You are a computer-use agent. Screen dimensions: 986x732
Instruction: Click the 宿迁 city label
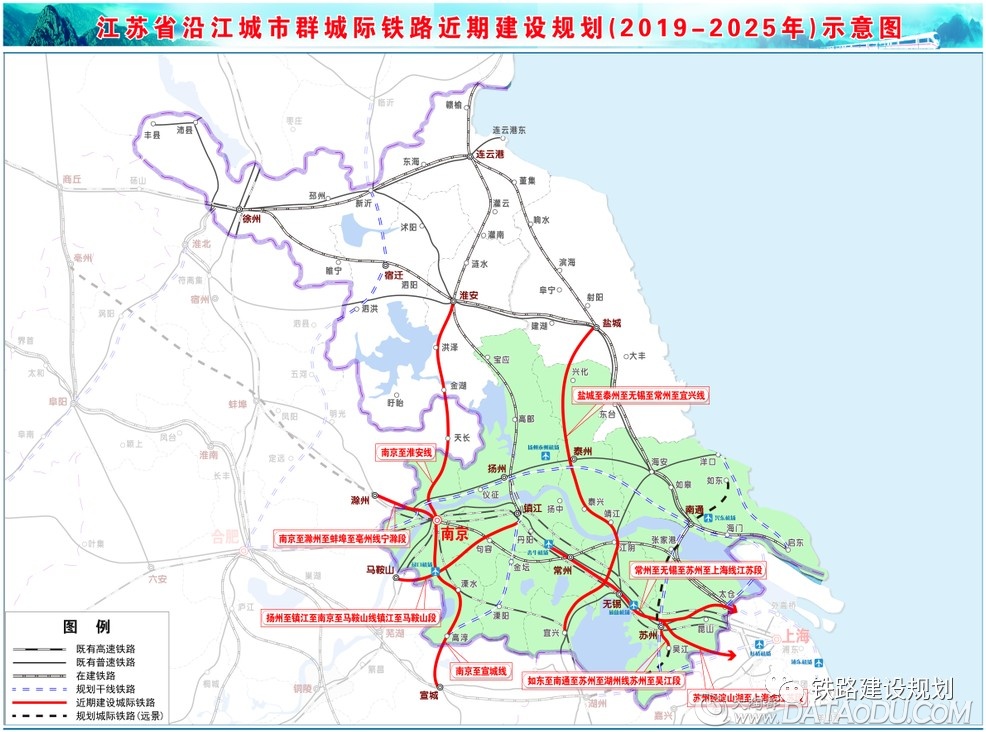pos(394,275)
